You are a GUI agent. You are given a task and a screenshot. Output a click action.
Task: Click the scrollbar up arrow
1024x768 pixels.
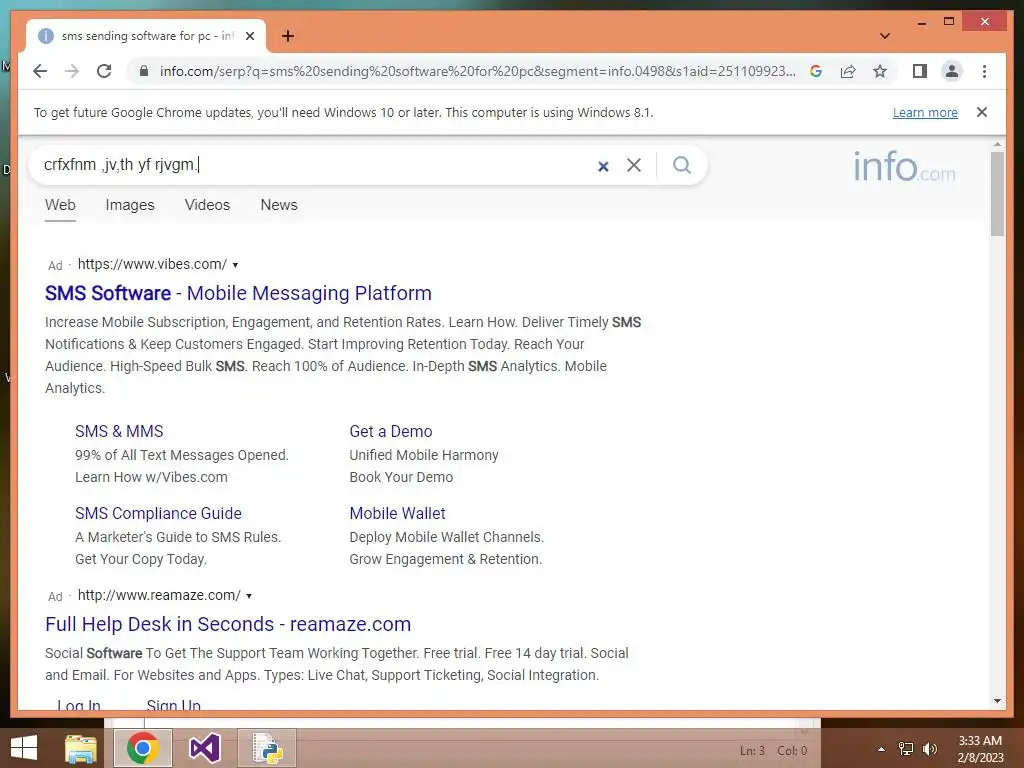pyautogui.click(x=997, y=144)
